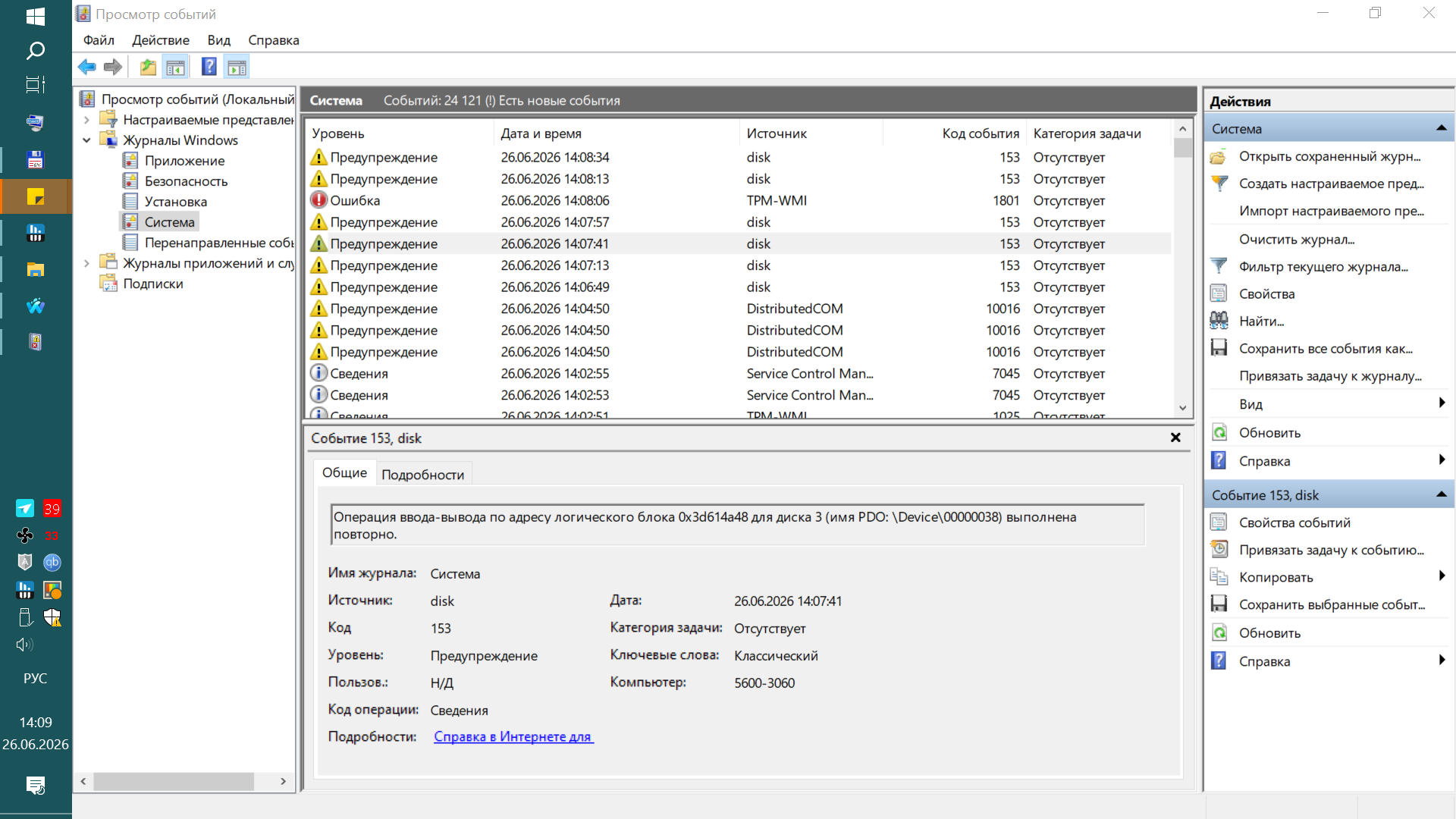Click the Up one level folder toolbar icon
This screenshot has height=819, width=1456.
(148, 67)
